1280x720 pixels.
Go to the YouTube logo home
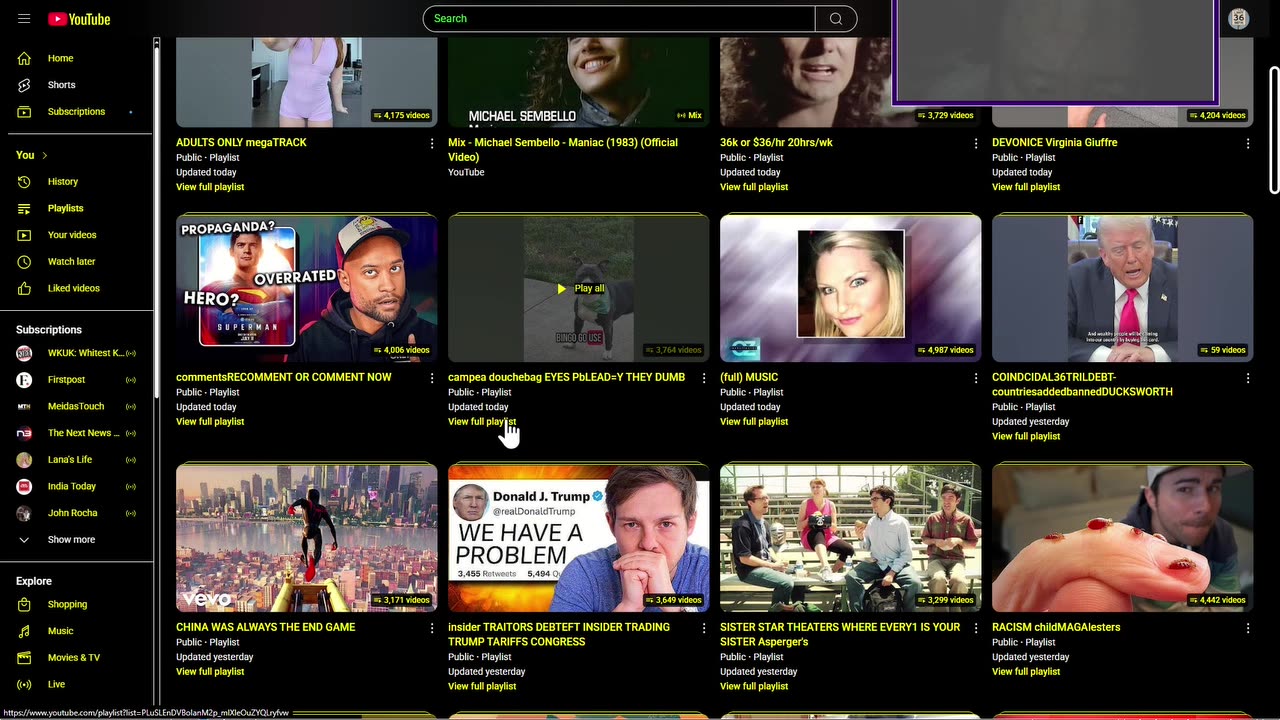(79, 19)
